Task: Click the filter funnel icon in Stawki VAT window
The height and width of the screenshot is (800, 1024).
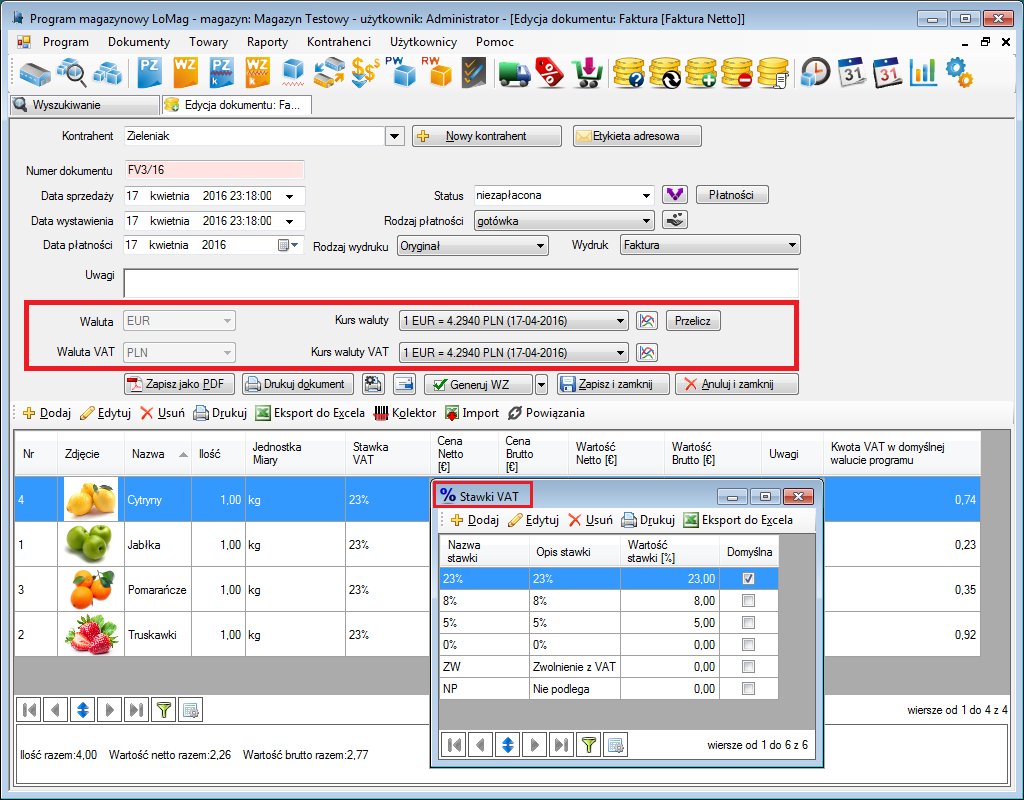Action: (590, 744)
